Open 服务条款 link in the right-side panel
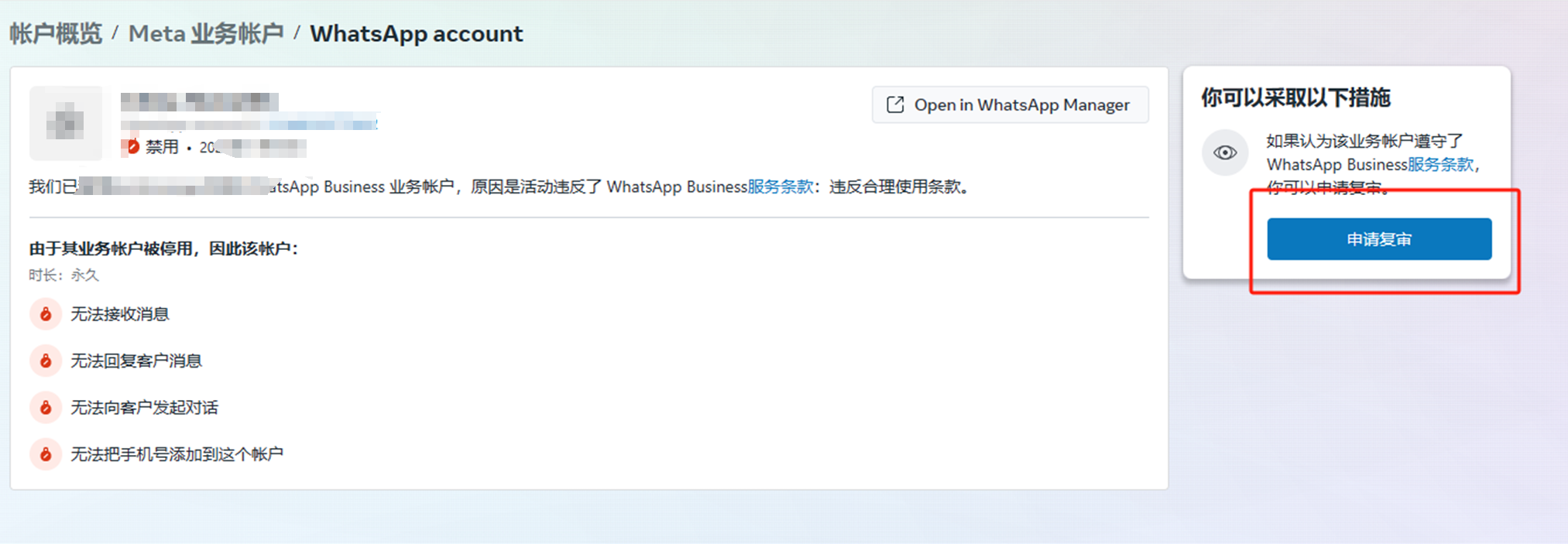The height and width of the screenshot is (544, 1568). click(1440, 164)
